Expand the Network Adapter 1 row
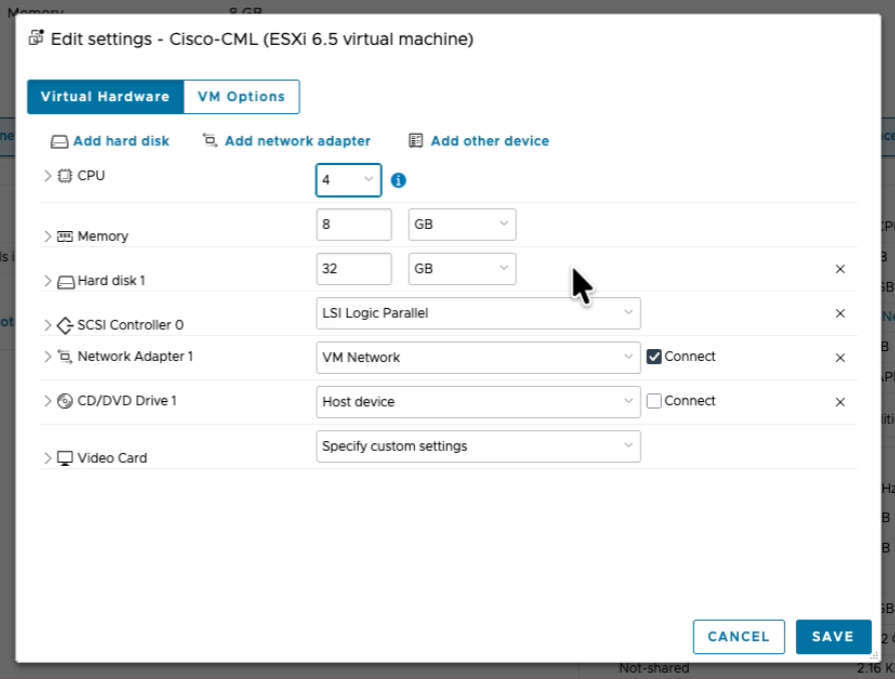The width and height of the screenshot is (895, 679). point(47,357)
